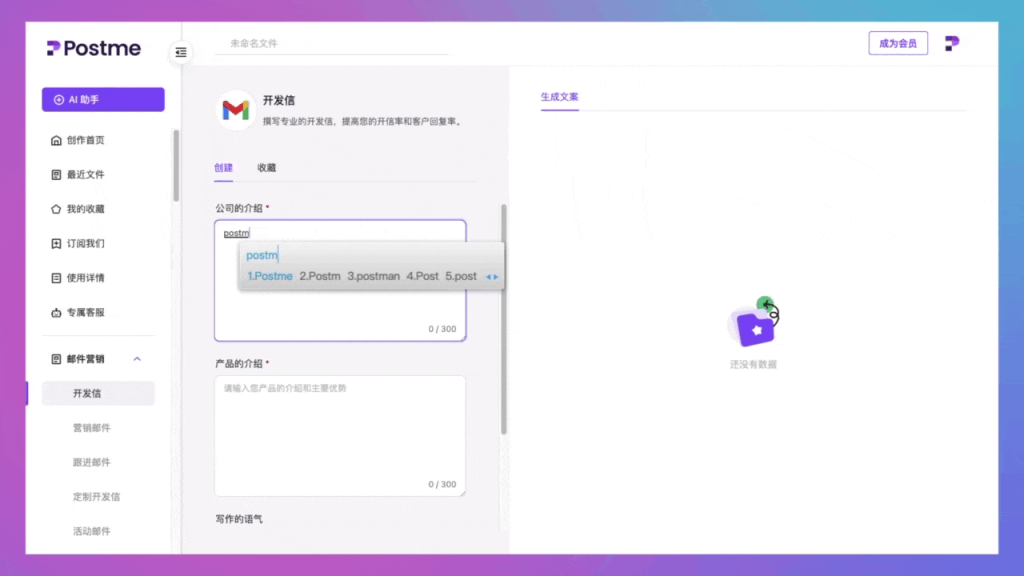
Task: Collapse the sidebar with the menu toggle icon
Action: coord(181,52)
